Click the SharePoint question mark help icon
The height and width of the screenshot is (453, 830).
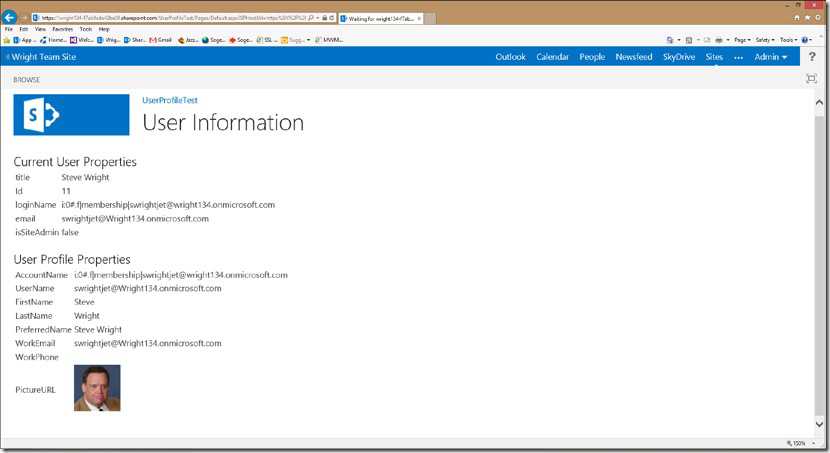point(812,57)
